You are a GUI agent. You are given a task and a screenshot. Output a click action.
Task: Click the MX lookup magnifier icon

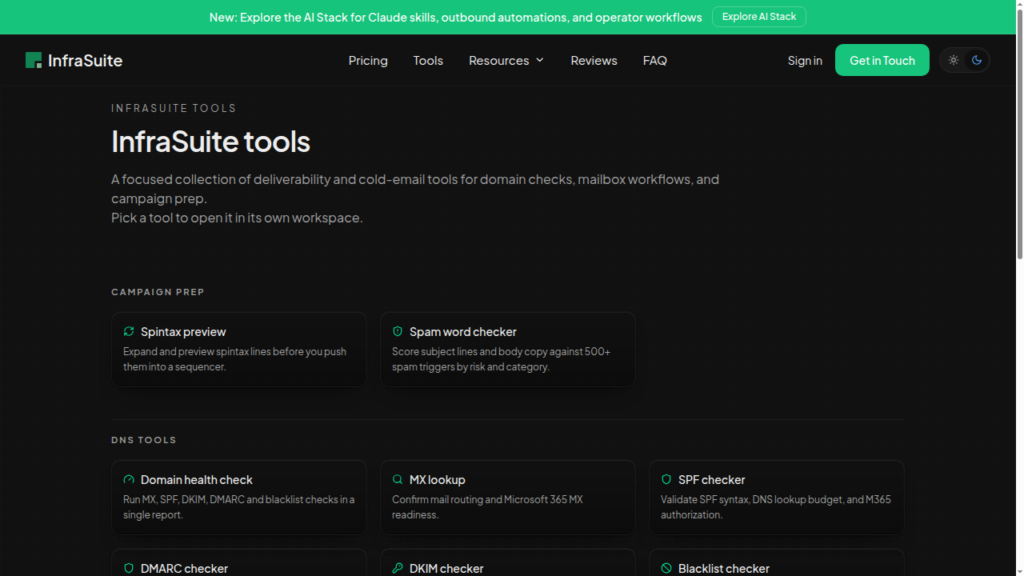pos(397,479)
